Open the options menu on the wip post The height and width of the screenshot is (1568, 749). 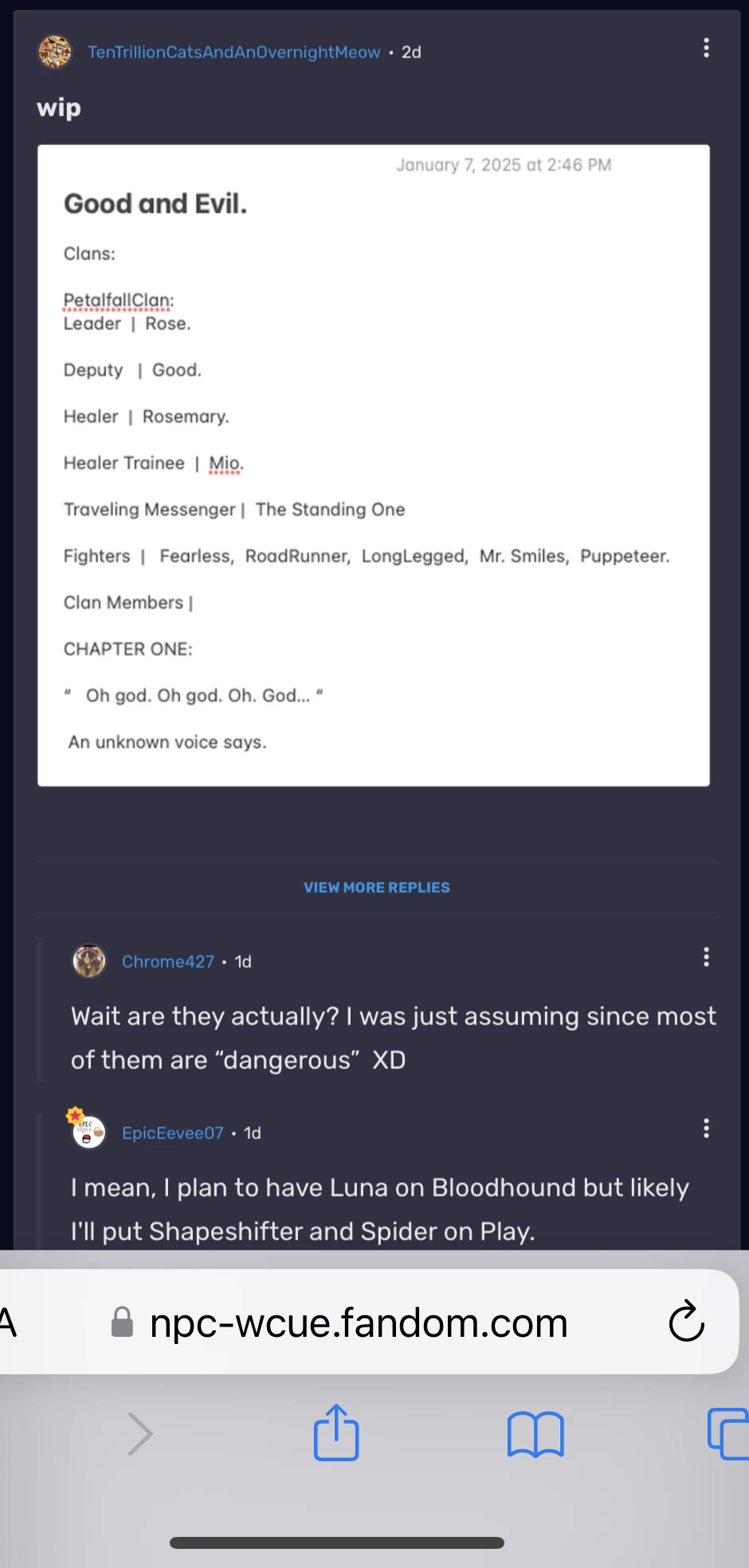pos(706,49)
